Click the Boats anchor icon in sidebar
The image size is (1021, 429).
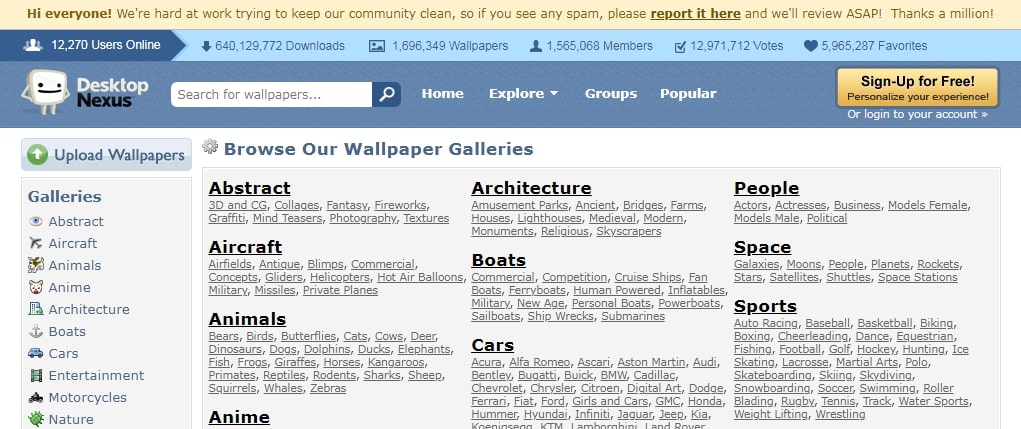tap(36, 331)
